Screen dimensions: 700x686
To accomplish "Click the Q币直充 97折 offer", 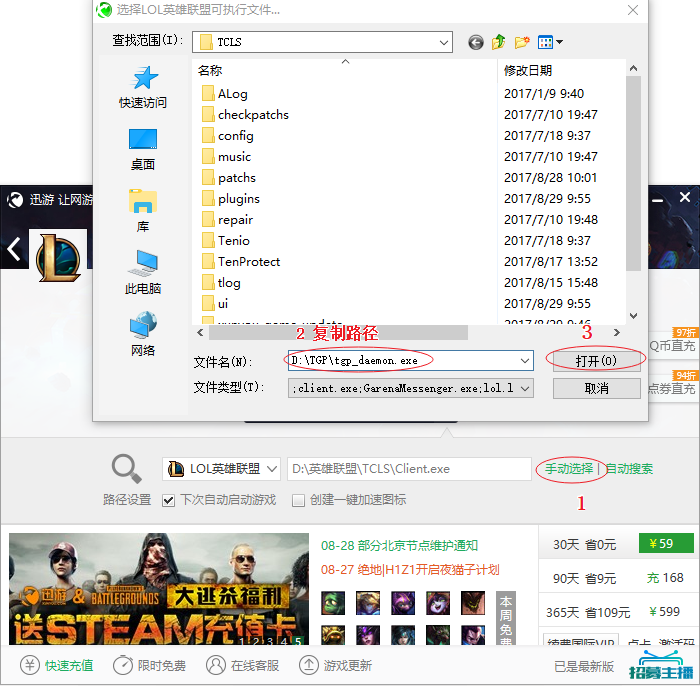I will 672,345.
